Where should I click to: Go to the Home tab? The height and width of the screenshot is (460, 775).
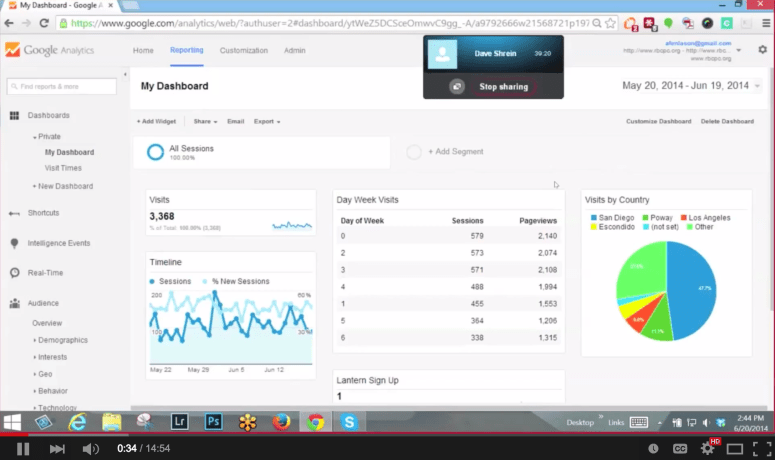pyautogui.click(x=143, y=50)
